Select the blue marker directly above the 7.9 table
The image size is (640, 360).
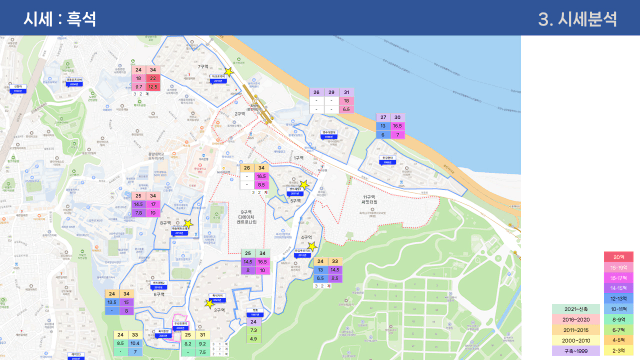[255, 313]
